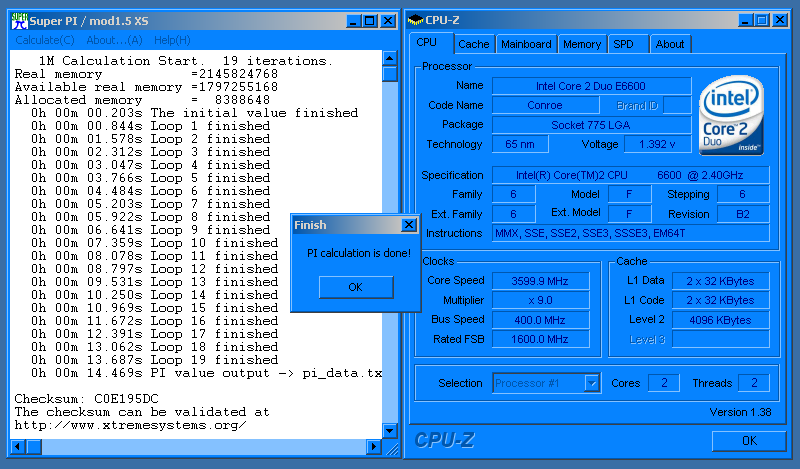Click the '14.469s PI value output' line
The width and height of the screenshot is (800, 469).
coord(207,373)
